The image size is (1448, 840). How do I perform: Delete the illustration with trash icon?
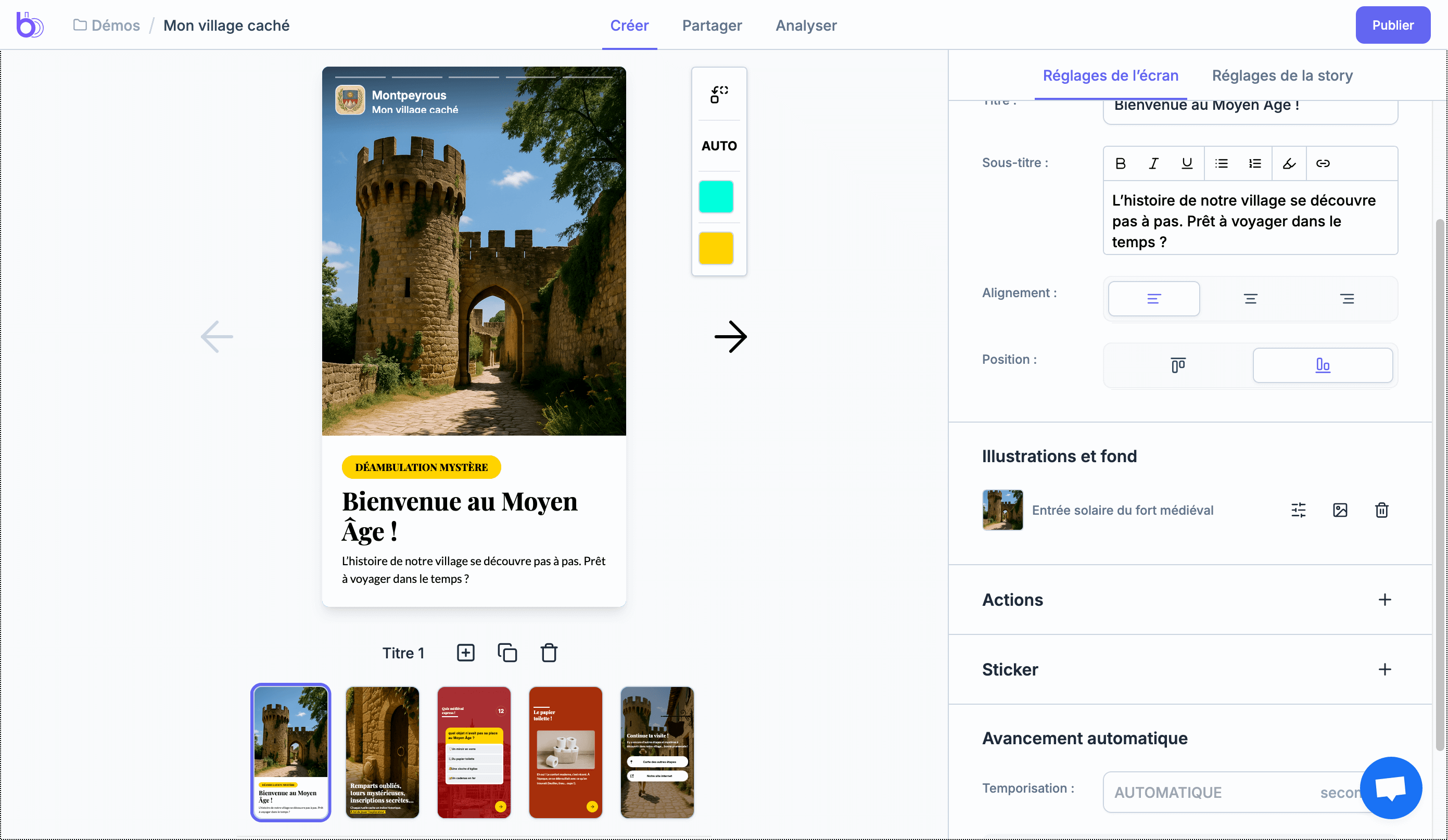1381,510
